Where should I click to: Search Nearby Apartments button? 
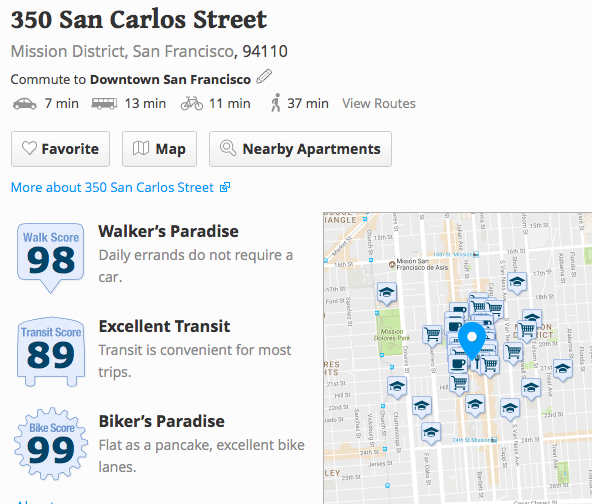coord(301,149)
